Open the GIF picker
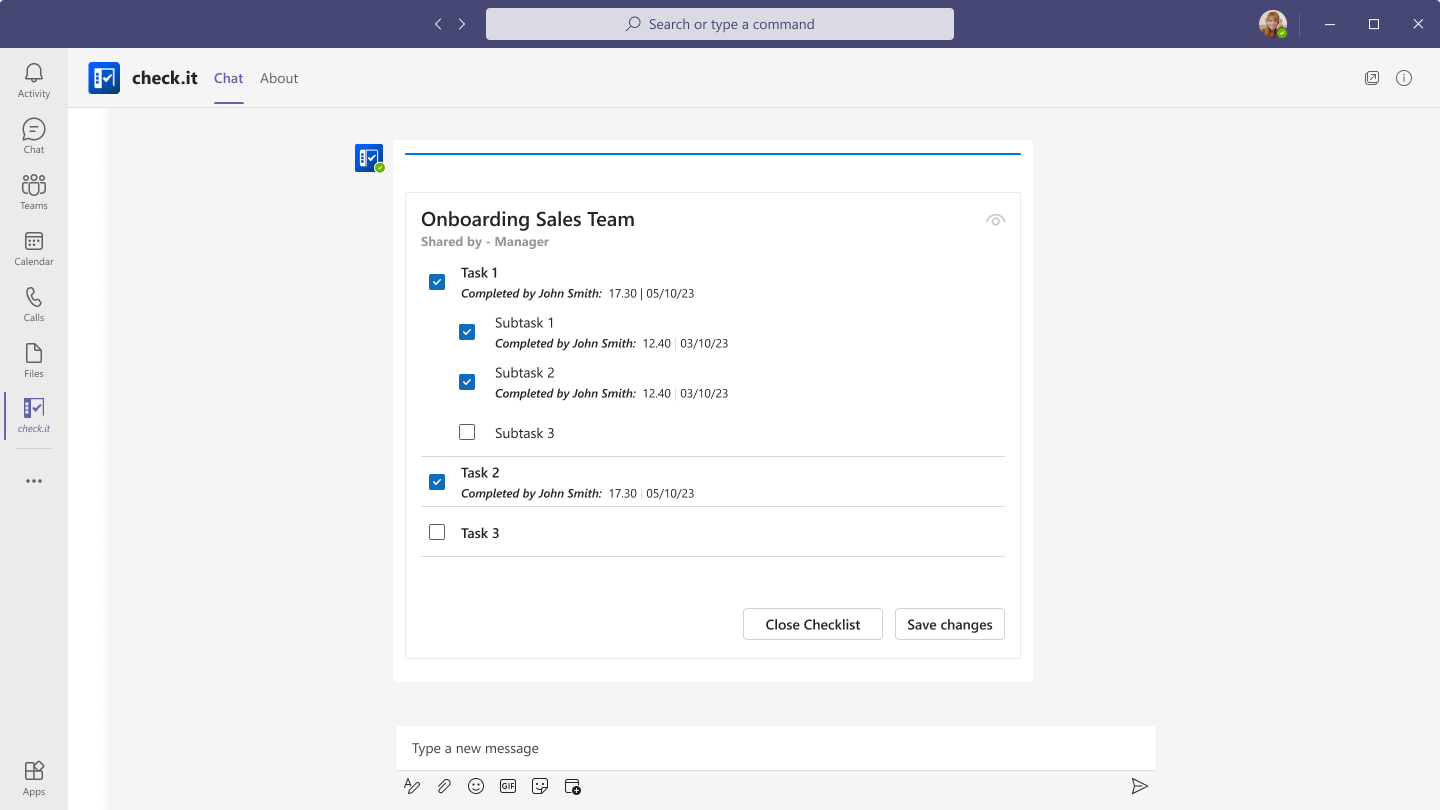This screenshot has height=810, width=1440. tap(508, 786)
